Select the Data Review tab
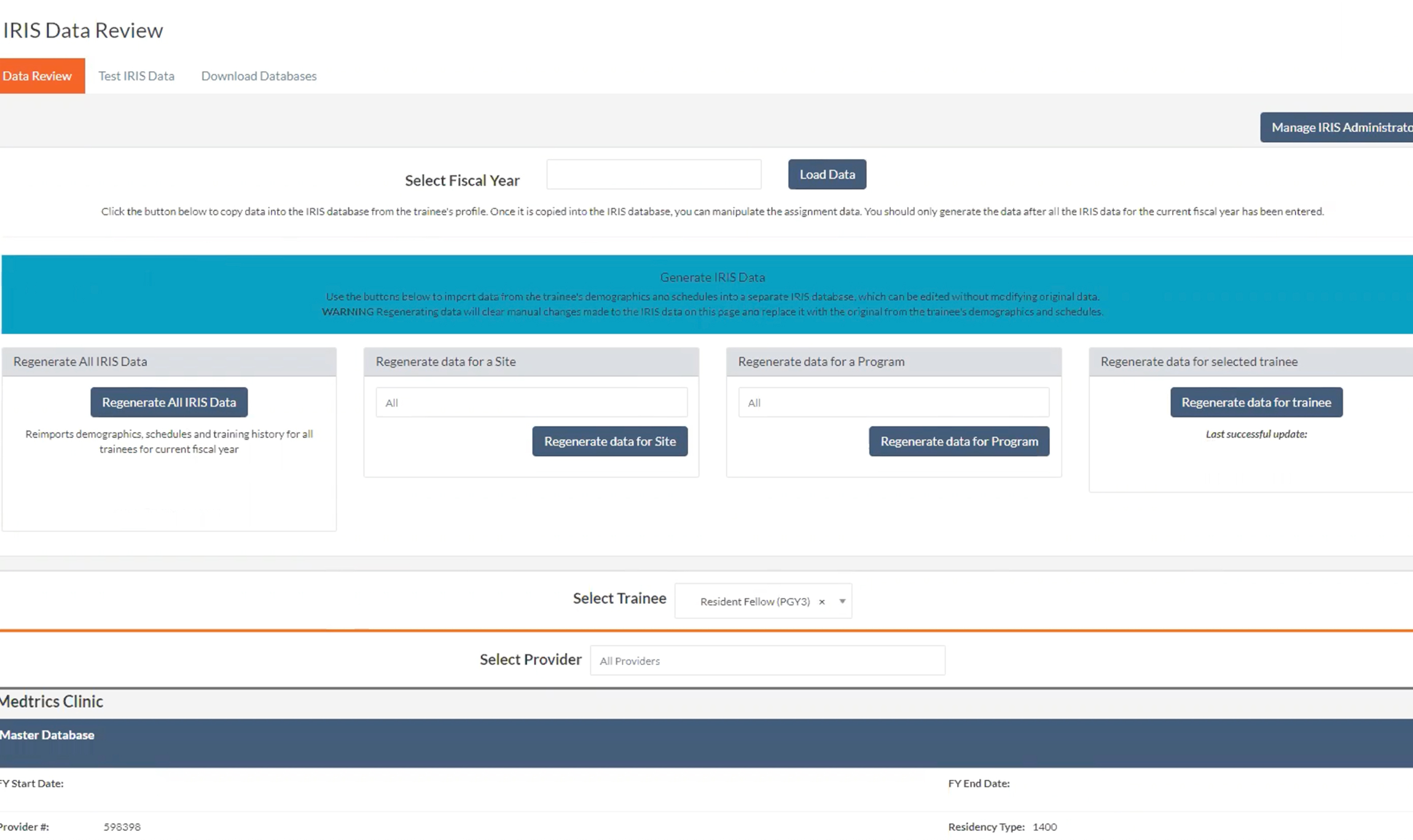 click(x=38, y=76)
